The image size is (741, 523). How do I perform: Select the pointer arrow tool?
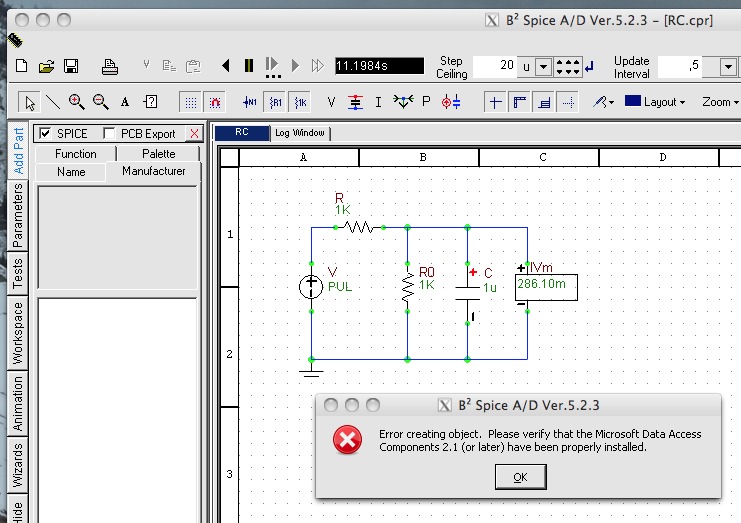(29, 102)
